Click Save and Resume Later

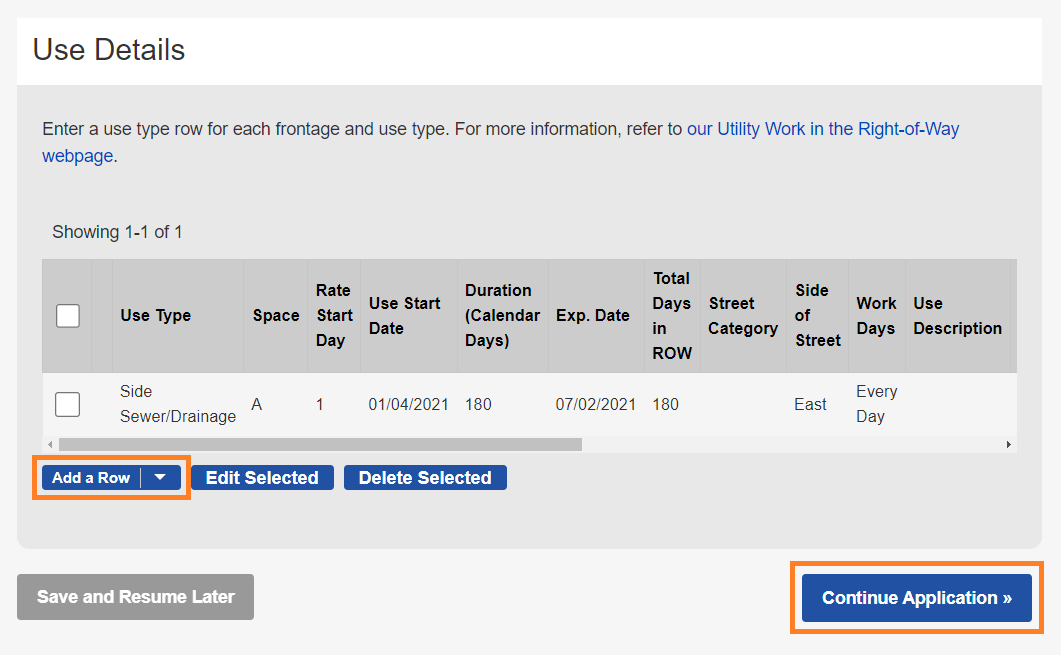point(135,597)
